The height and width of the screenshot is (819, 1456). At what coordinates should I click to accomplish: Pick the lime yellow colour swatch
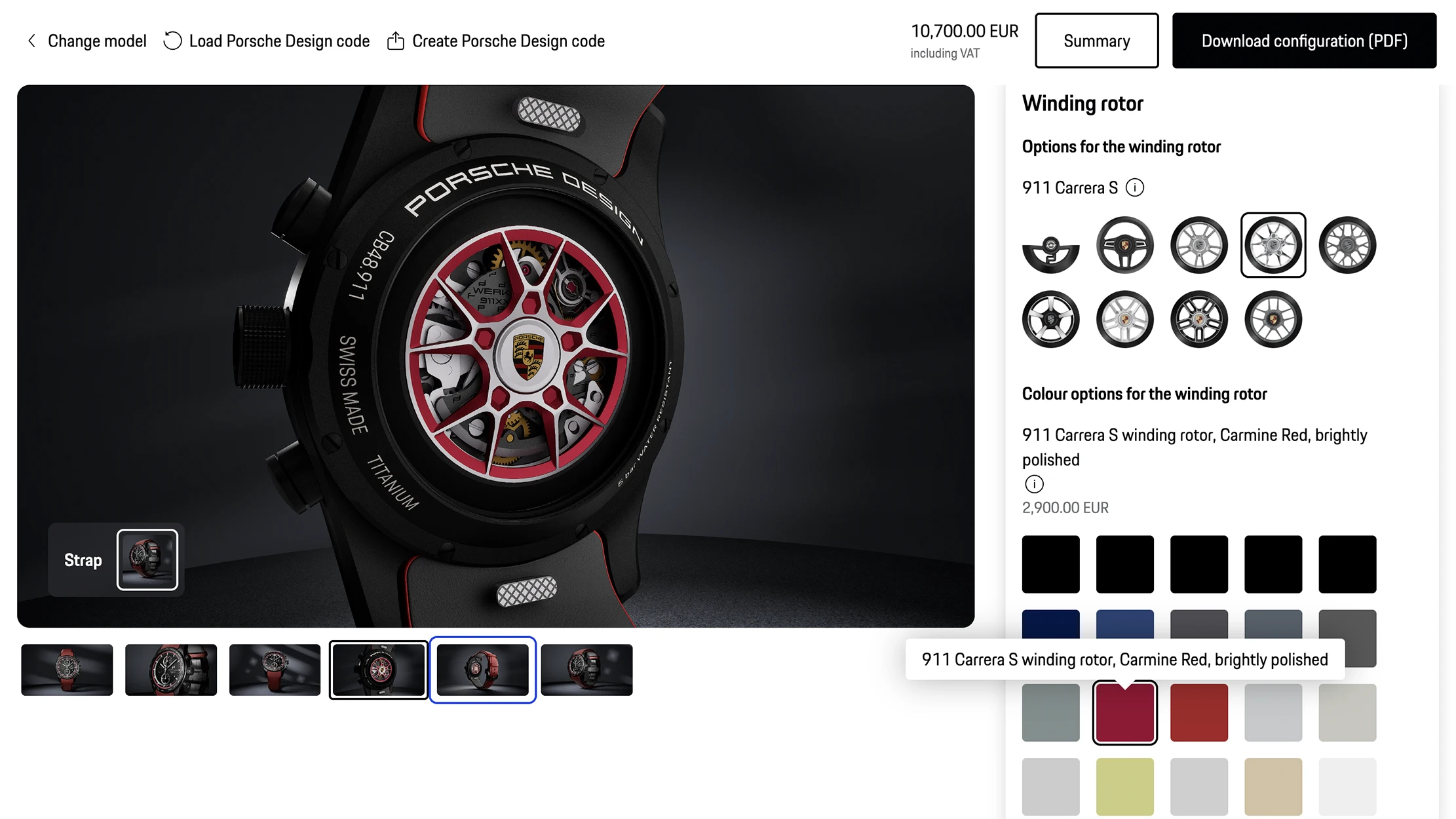point(1124,786)
